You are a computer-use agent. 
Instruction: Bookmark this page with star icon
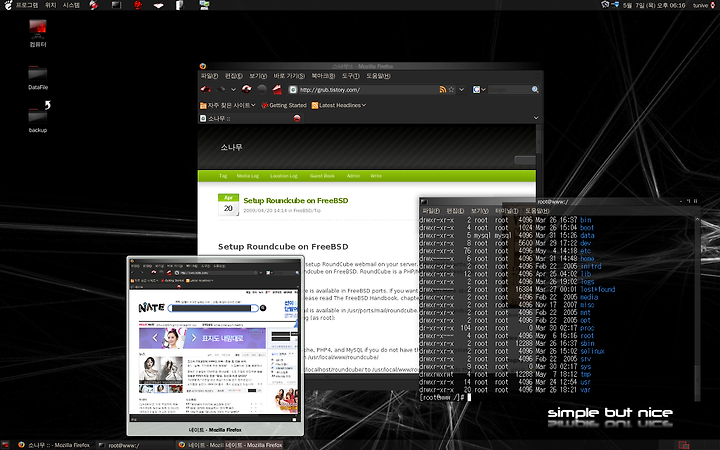point(451,90)
